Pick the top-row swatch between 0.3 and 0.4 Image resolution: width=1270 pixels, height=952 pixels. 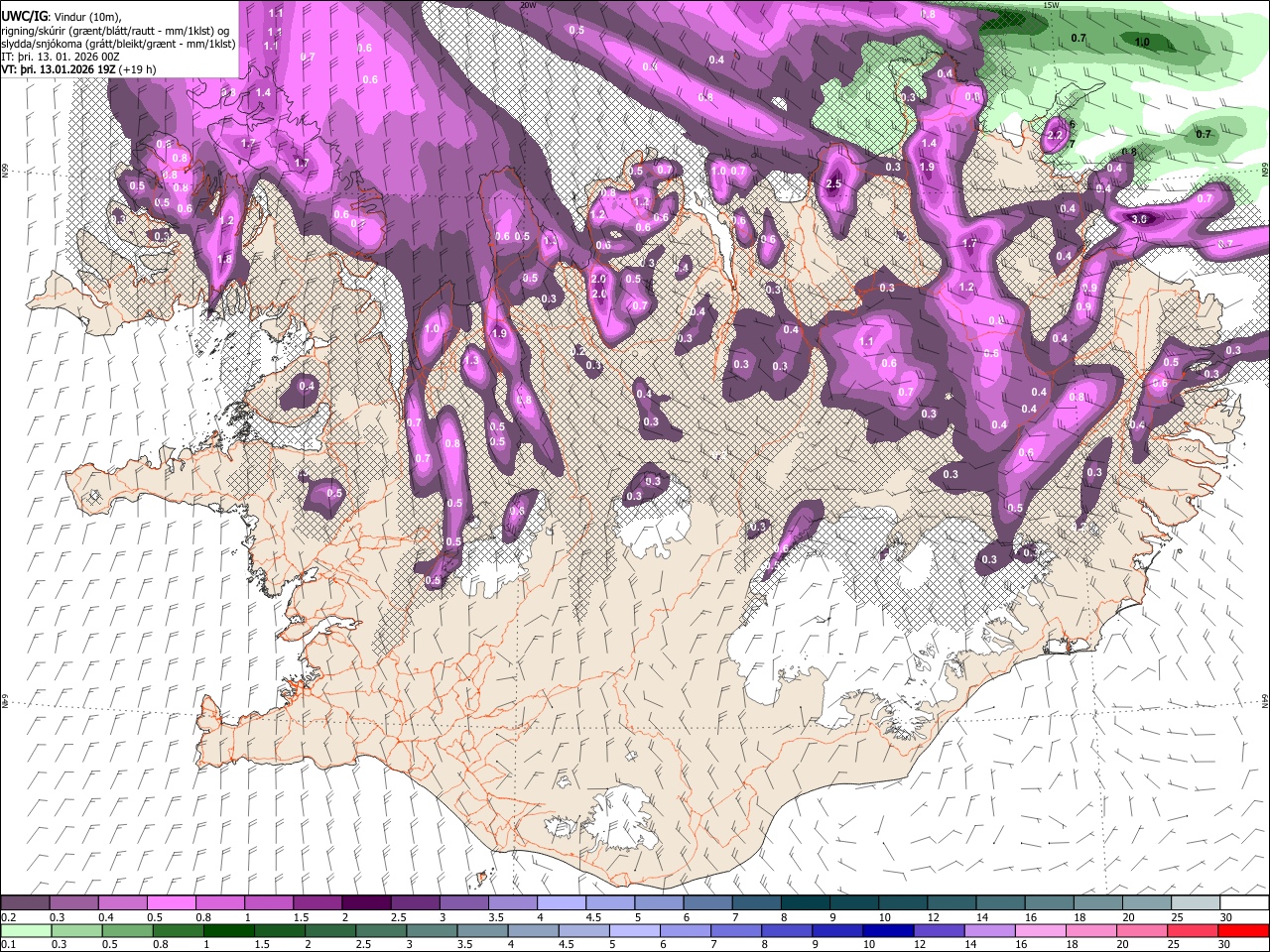tap(73, 902)
